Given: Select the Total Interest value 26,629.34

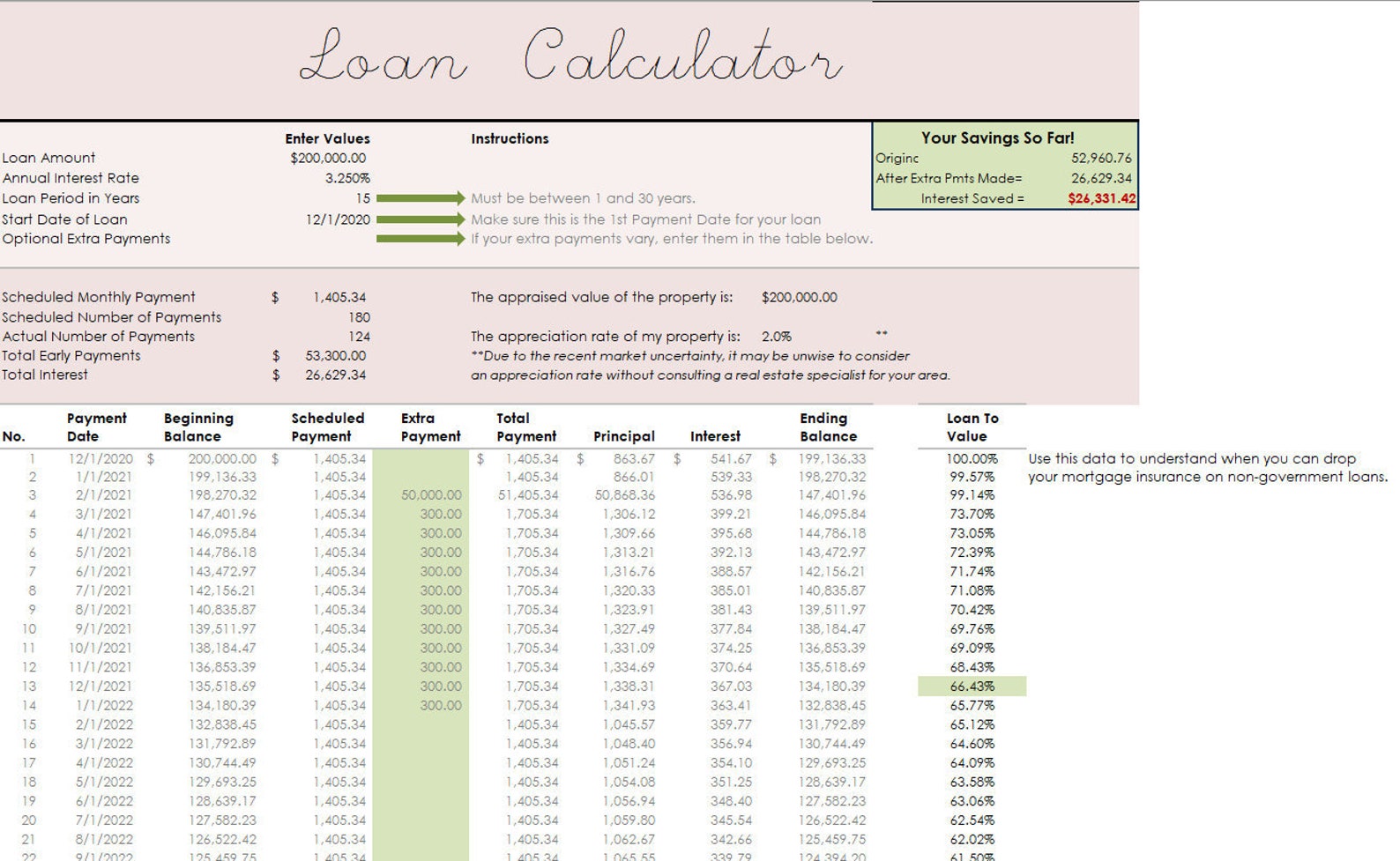Looking at the screenshot, I should (x=336, y=375).
